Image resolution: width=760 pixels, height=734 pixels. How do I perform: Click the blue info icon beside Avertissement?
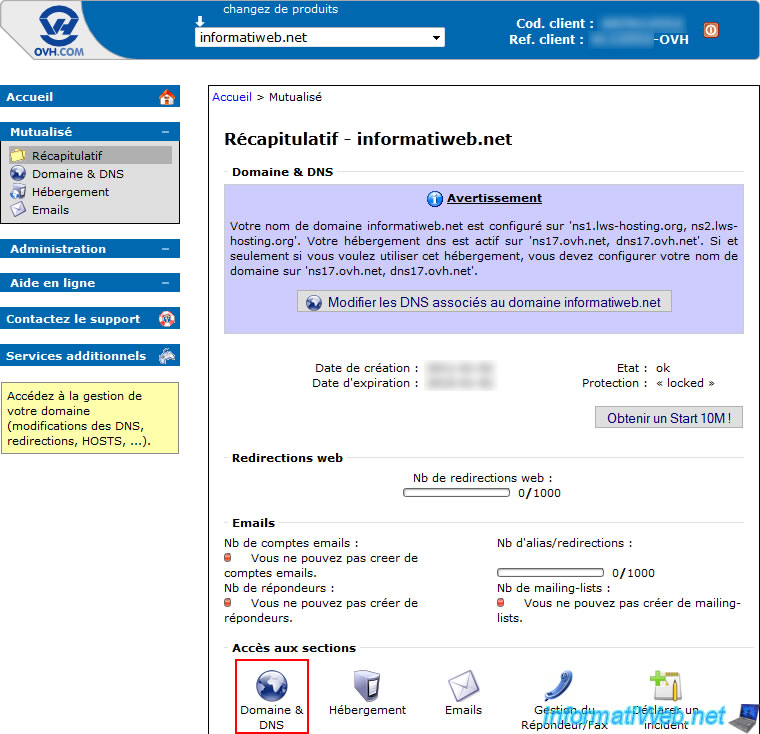point(434,199)
